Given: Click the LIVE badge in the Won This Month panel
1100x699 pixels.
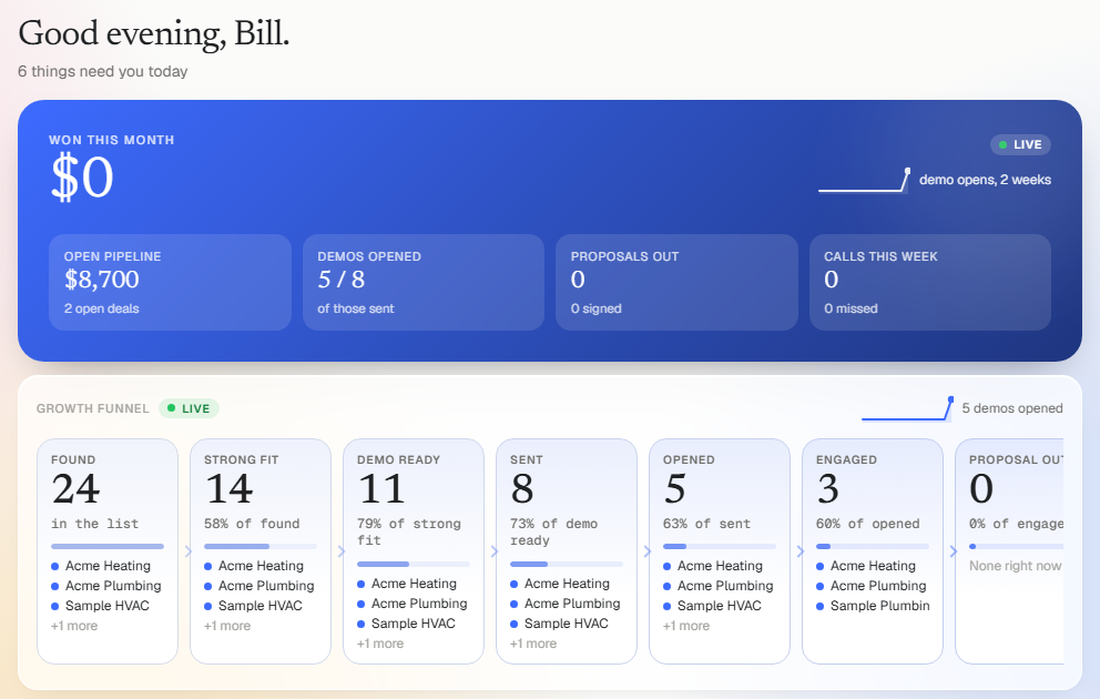Looking at the screenshot, I should coord(1020,145).
